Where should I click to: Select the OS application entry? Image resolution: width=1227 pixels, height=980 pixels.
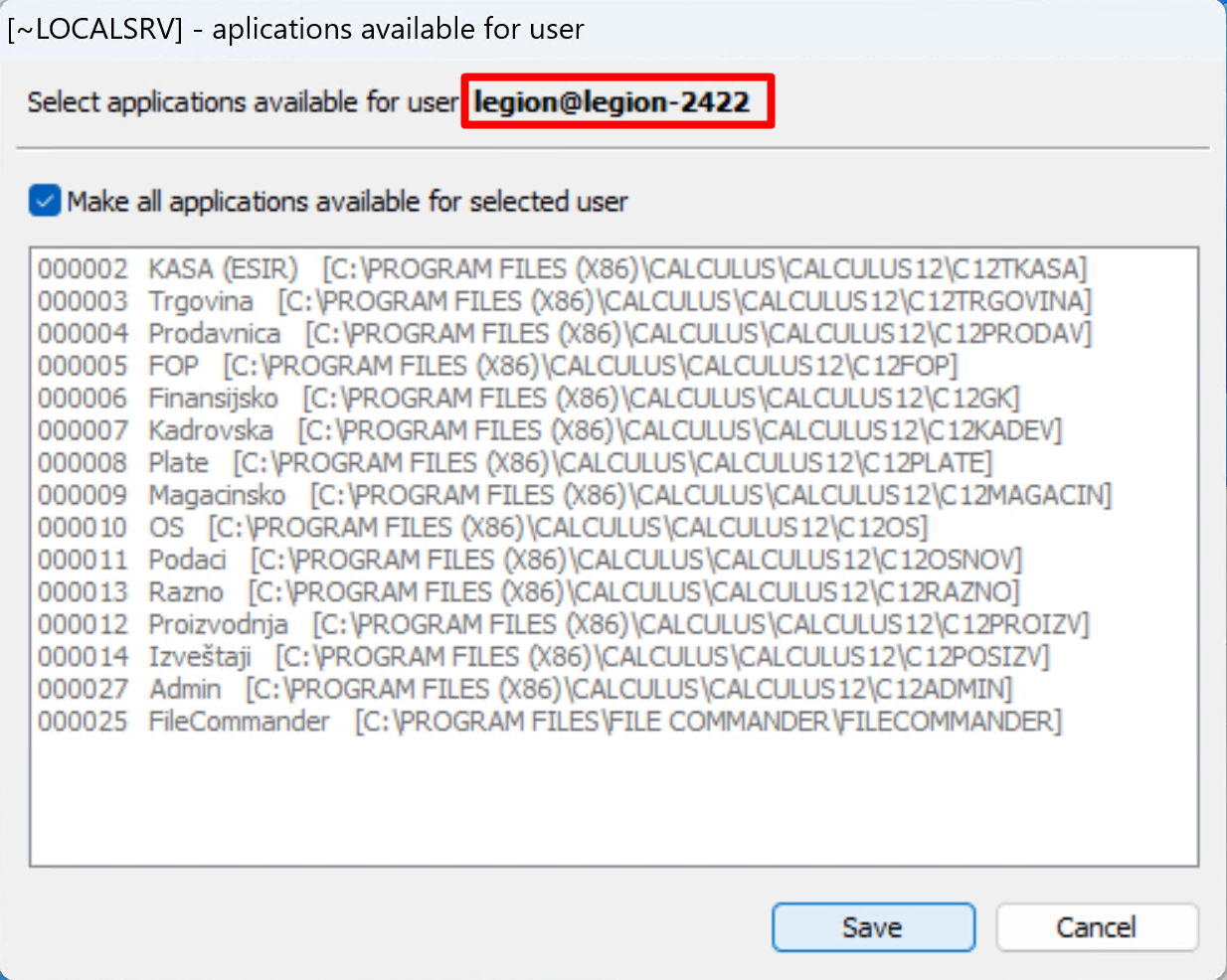482,528
